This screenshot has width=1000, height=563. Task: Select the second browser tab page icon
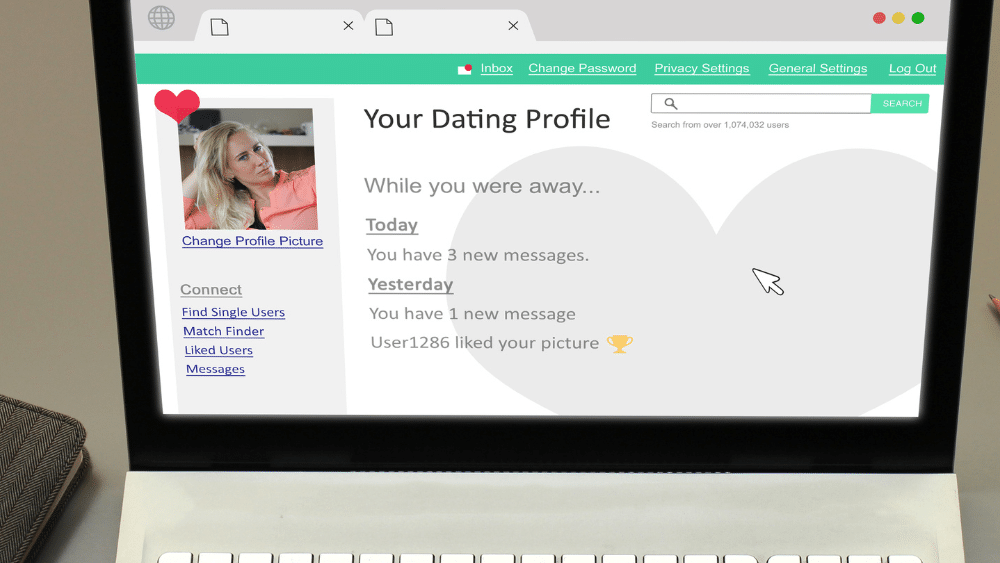[384, 27]
